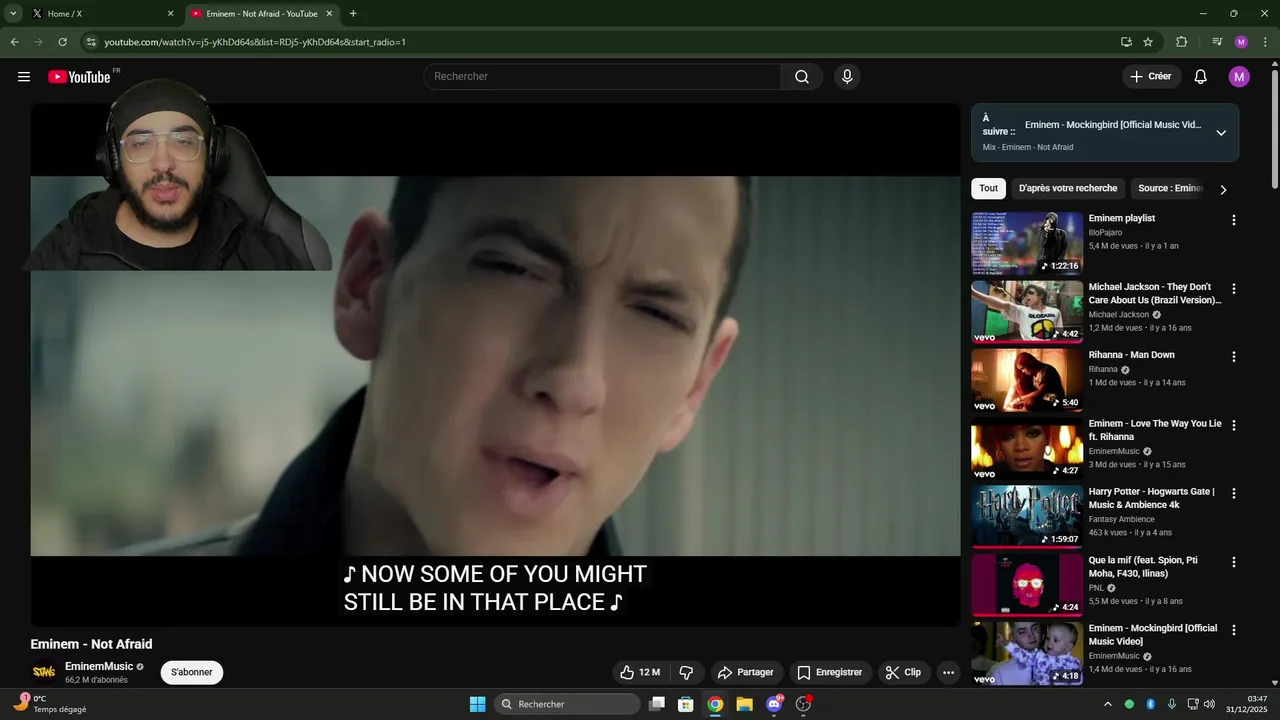Open options for Rihanna - Man Down
Viewport: 1280px width, 720px height.
(x=1233, y=356)
